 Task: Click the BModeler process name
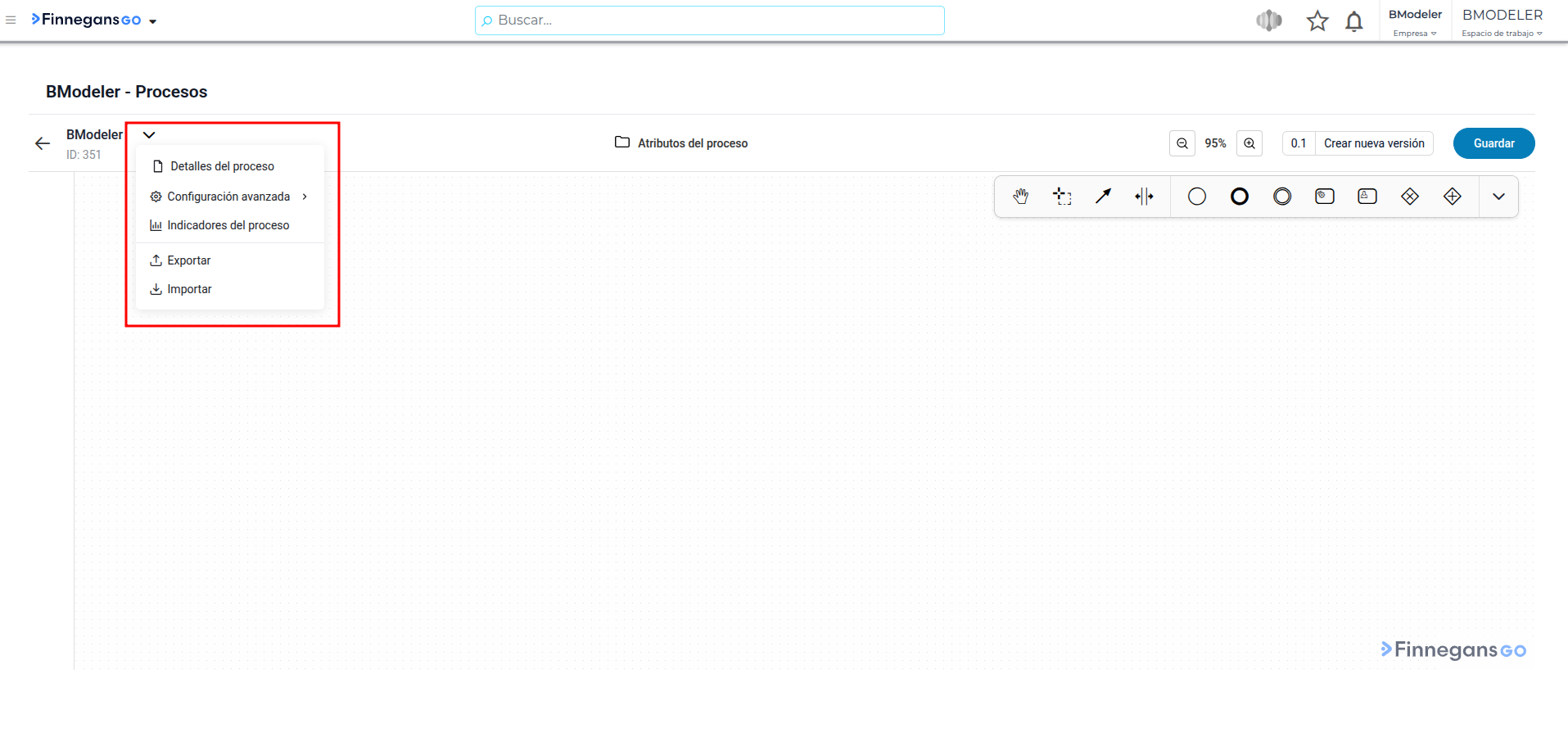(x=94, y=134)
